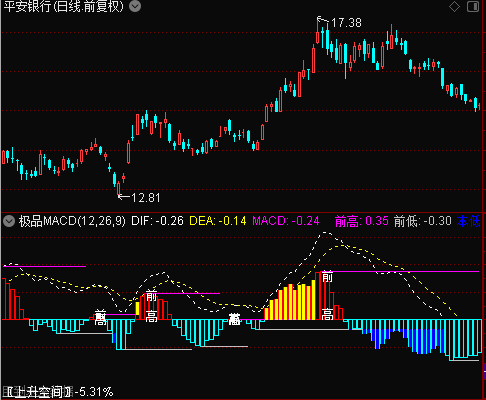Click the DIF: -0.26 value
The image size is (486, 400).
pyautogui.click(x=157, y=221)
